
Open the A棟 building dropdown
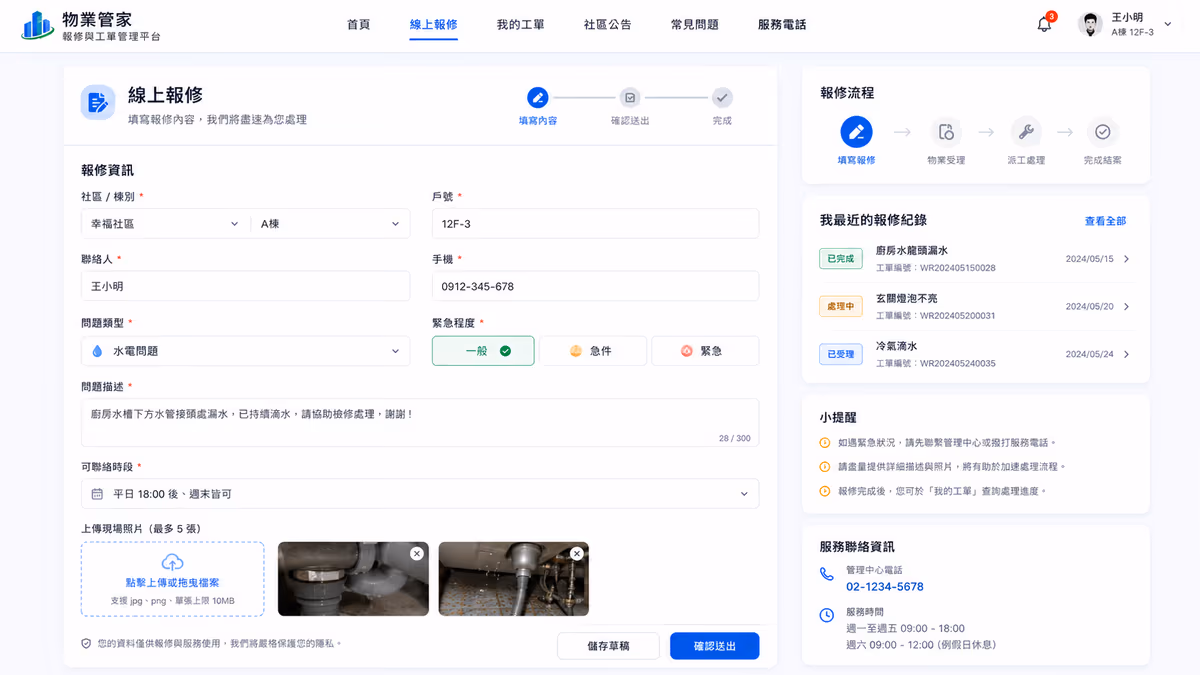[330, 224]
